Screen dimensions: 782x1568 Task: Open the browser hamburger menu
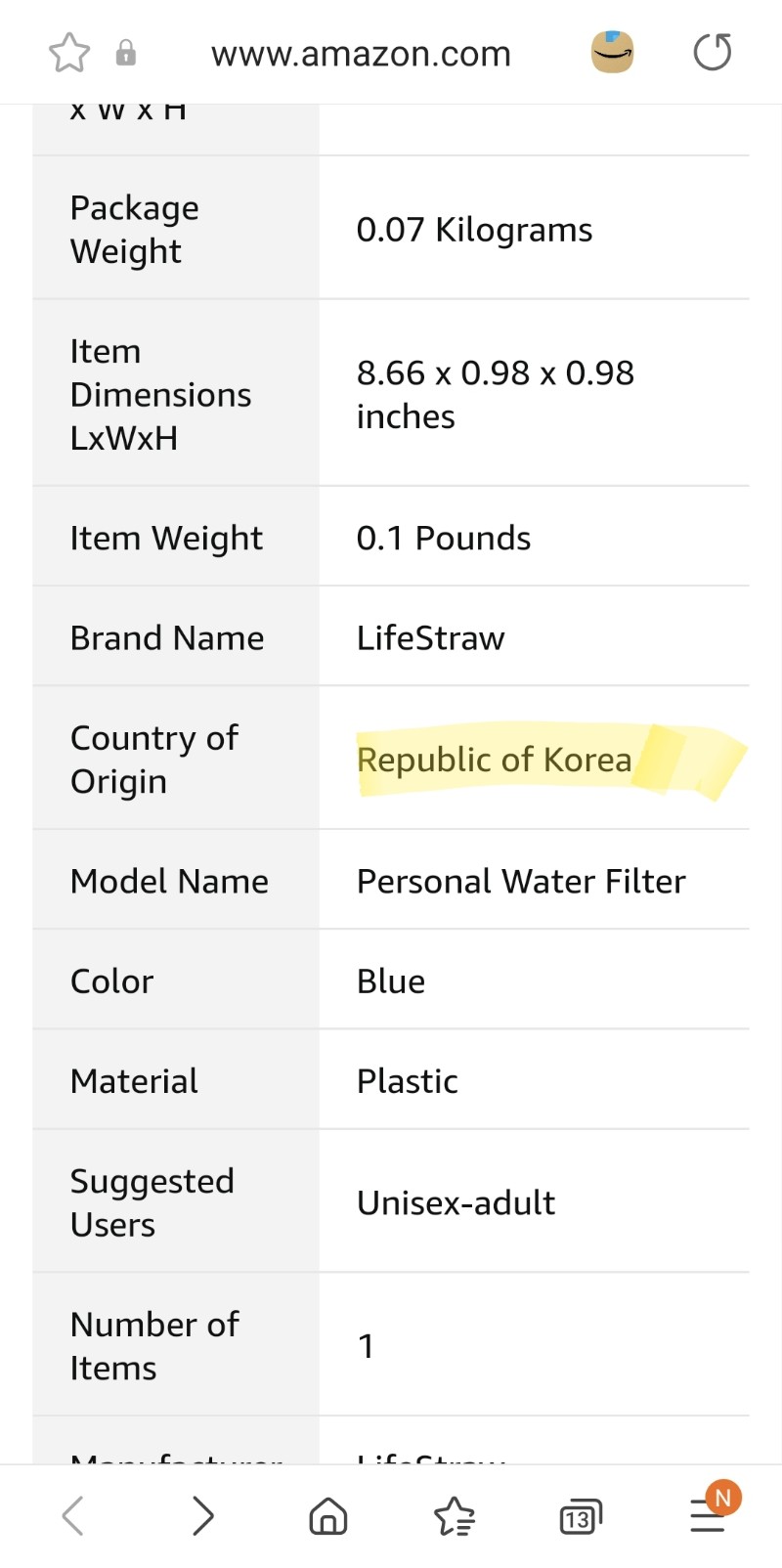click(x=708, y=1515)
